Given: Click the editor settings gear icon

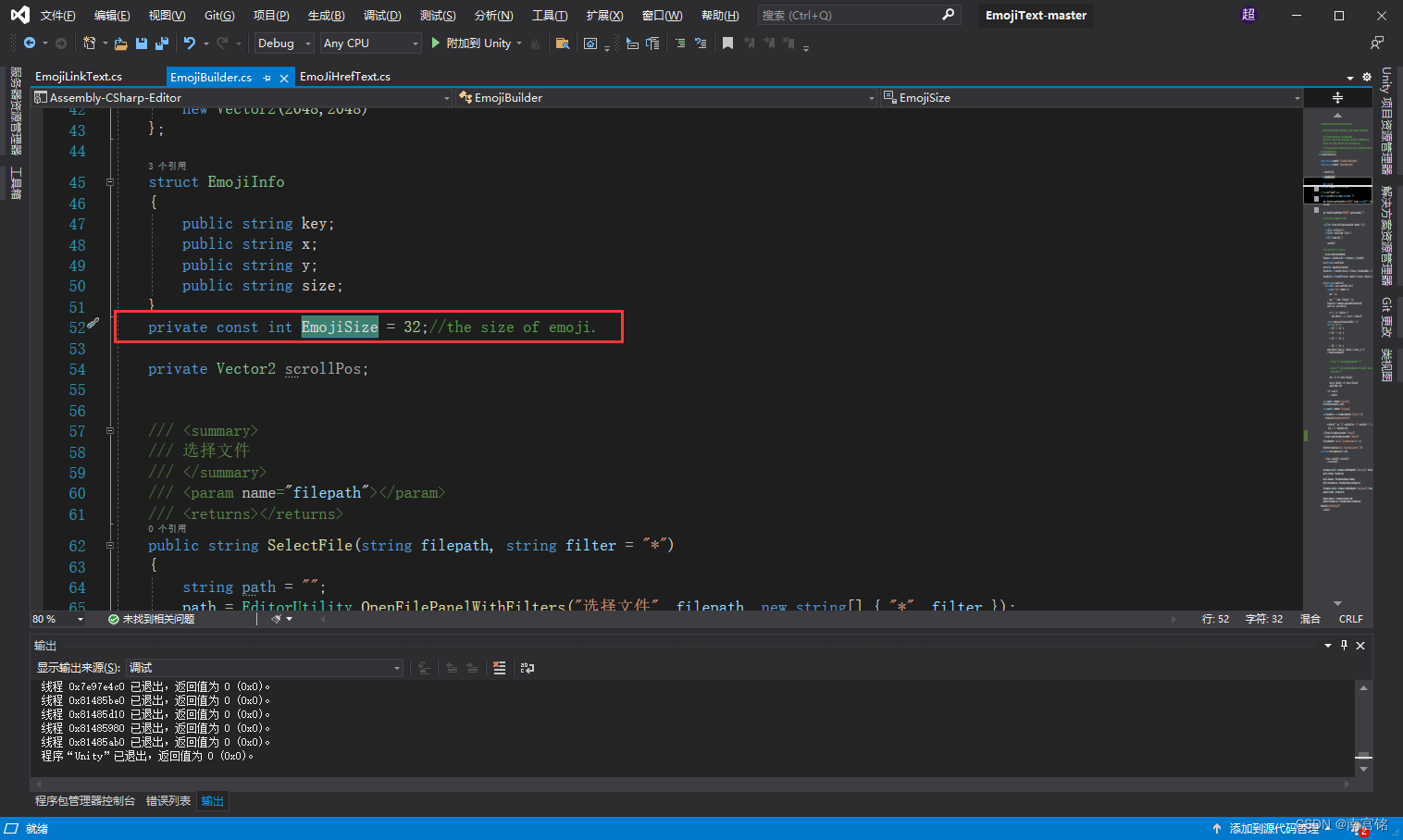Looking at the screenshot, I should [x=1367, y=77].
